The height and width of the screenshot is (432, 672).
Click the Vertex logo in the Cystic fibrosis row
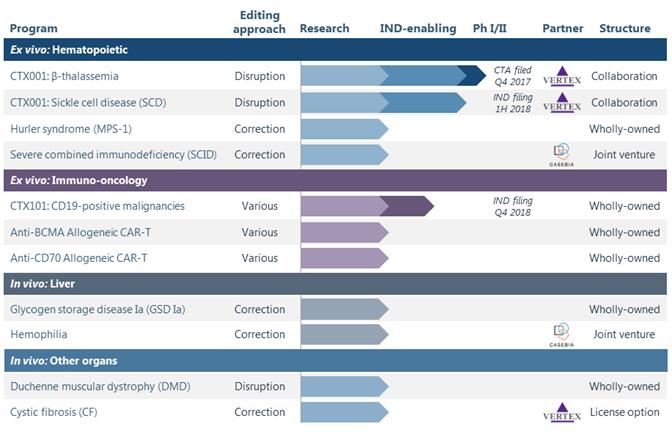[x=561, y=412]
